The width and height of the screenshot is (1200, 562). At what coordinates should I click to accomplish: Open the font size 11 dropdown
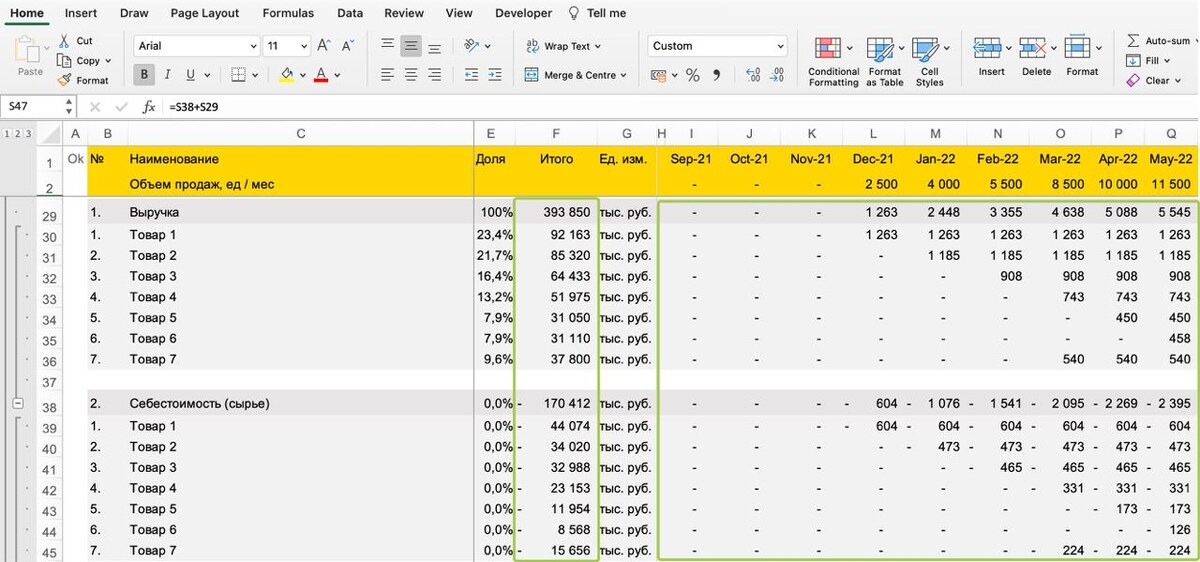click(x=303, y=46)
